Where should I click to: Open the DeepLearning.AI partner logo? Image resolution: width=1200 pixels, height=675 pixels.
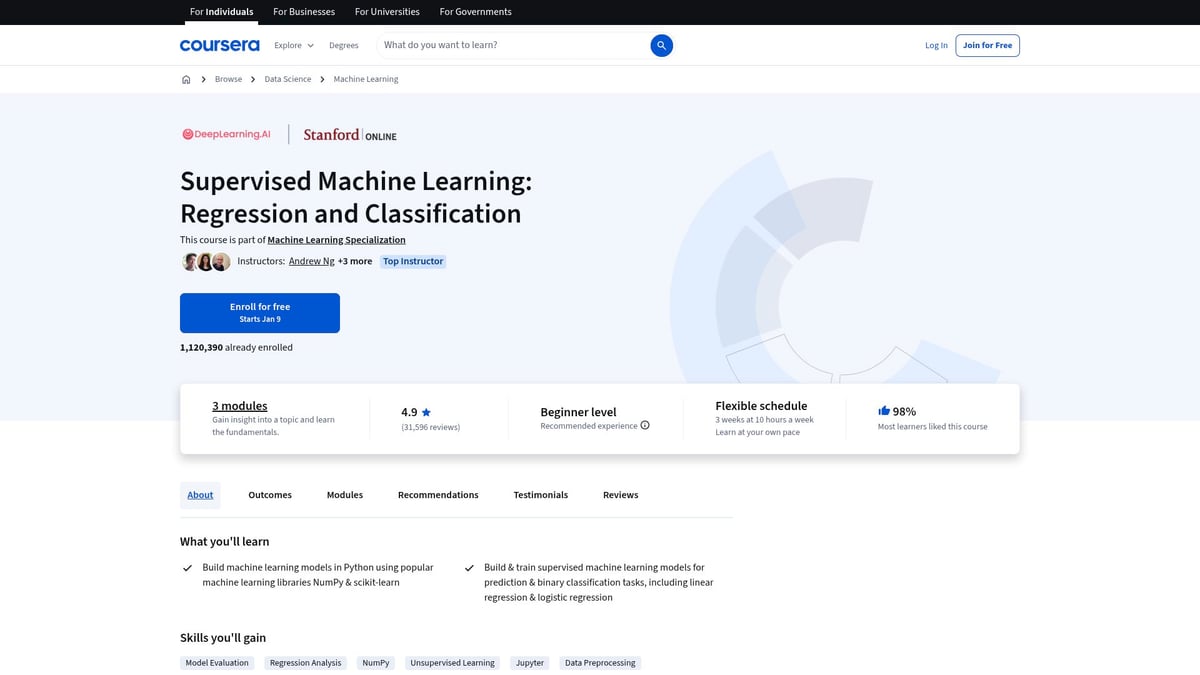pos(226,134)
